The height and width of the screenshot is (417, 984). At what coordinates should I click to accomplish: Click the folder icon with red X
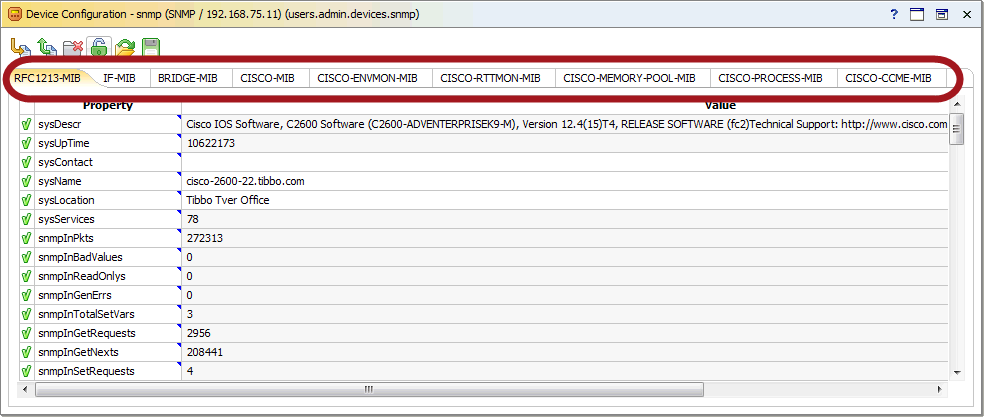(73, 48)
